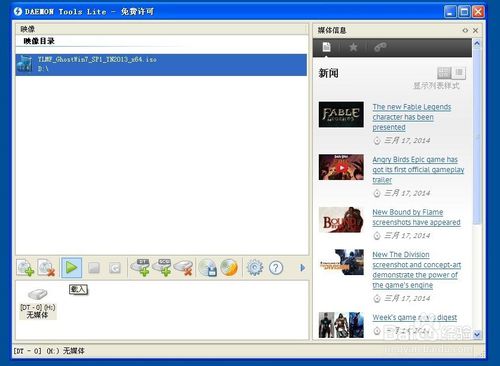Select the YLMF_GhostWin7 ISO image row
This screenshot has height=366, width=500.
pos(161,65)
